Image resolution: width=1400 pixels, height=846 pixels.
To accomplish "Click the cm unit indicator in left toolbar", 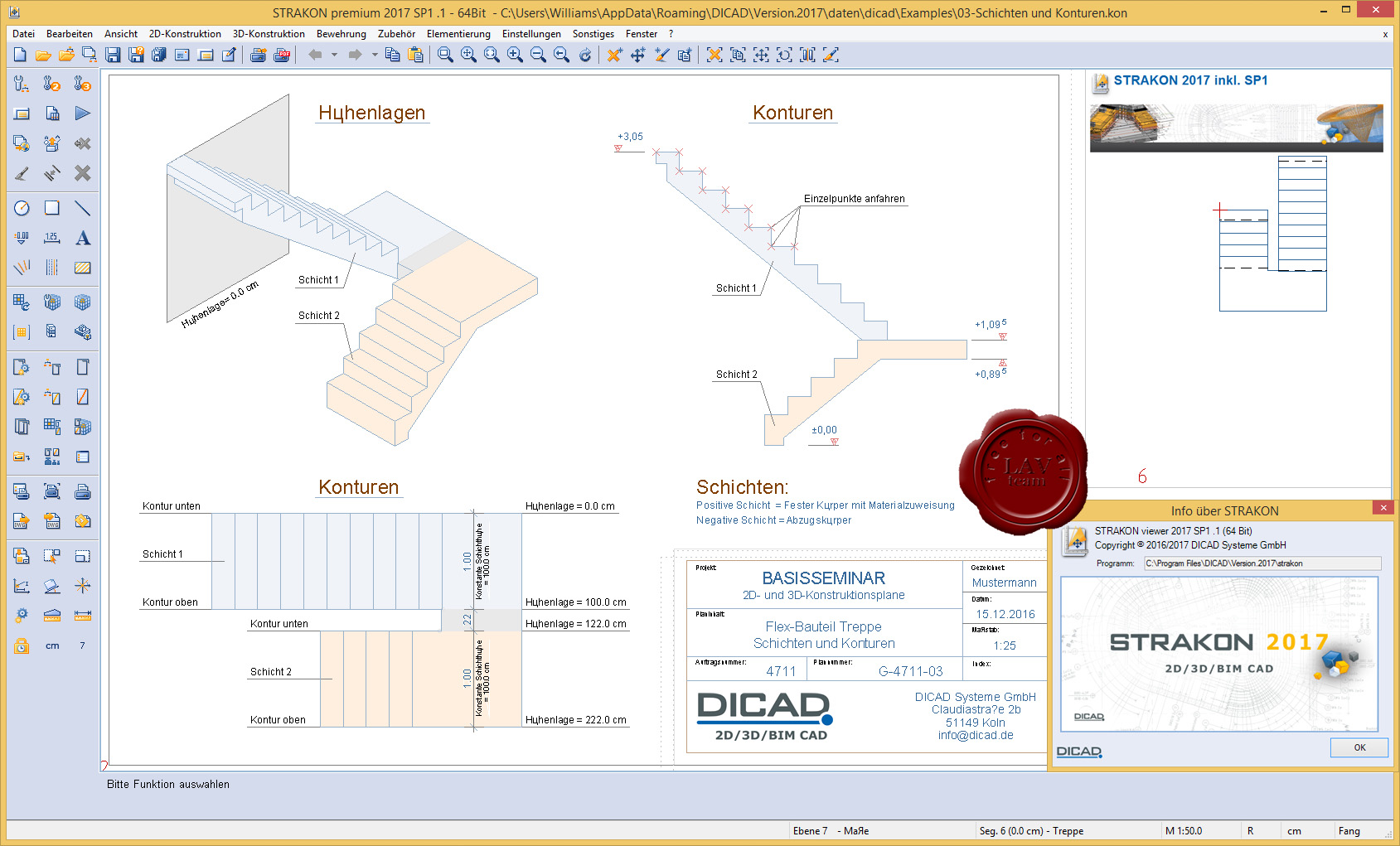I will (52, 645).
